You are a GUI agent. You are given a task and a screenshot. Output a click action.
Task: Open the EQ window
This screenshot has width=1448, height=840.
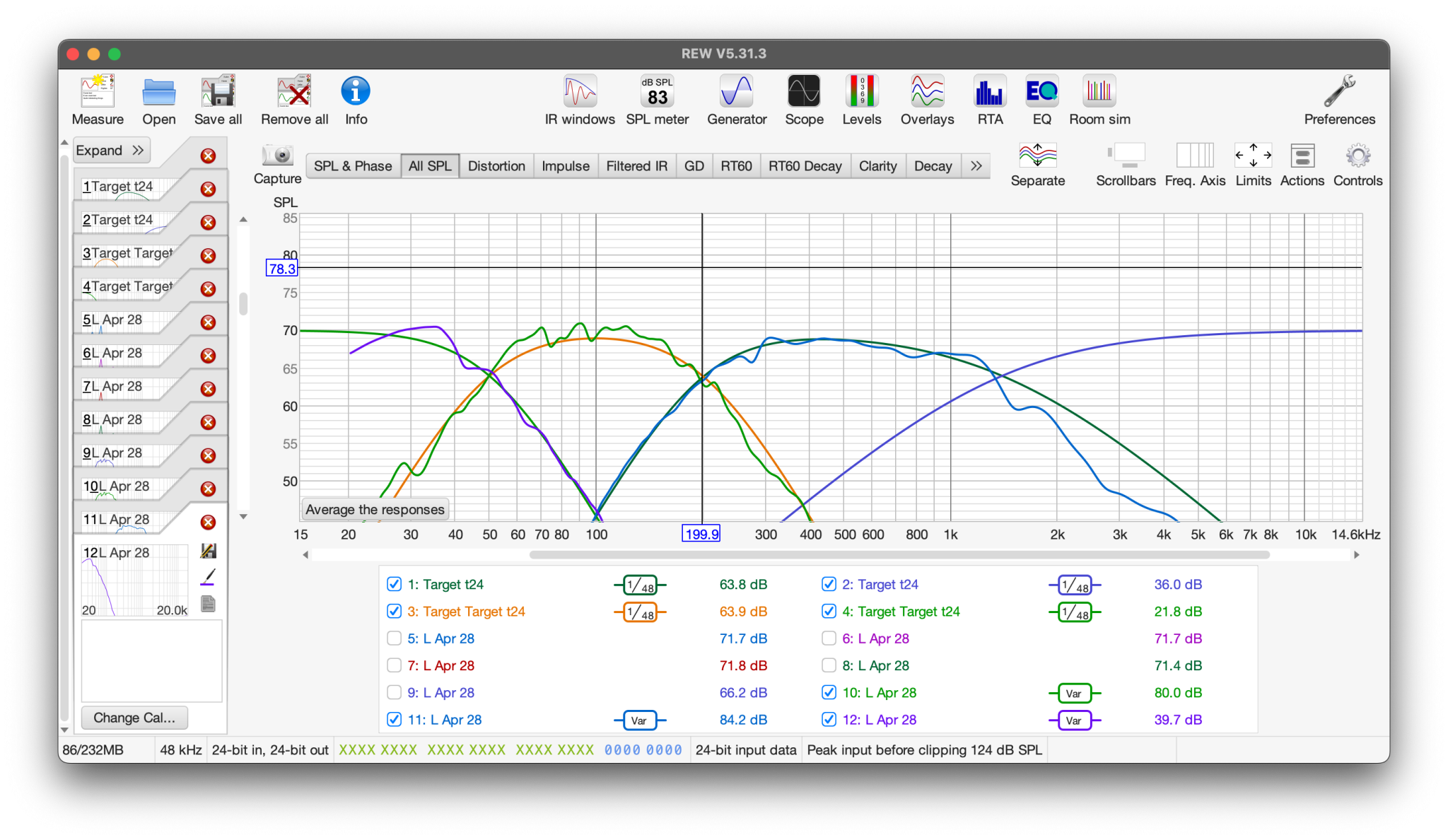coord(1041,92)
